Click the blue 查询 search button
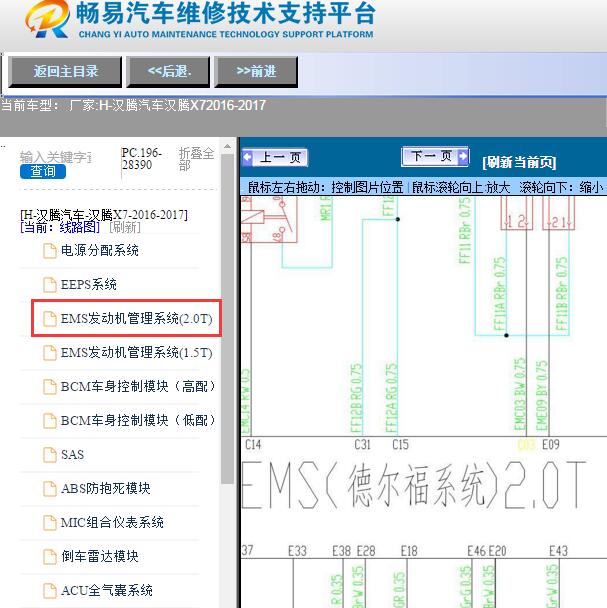Screen dimensions: 607x608 43,171
